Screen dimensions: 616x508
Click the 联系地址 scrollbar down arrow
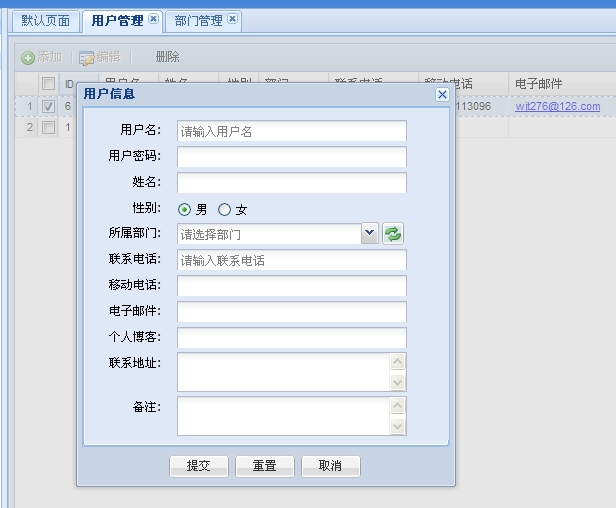coord(398,382)
